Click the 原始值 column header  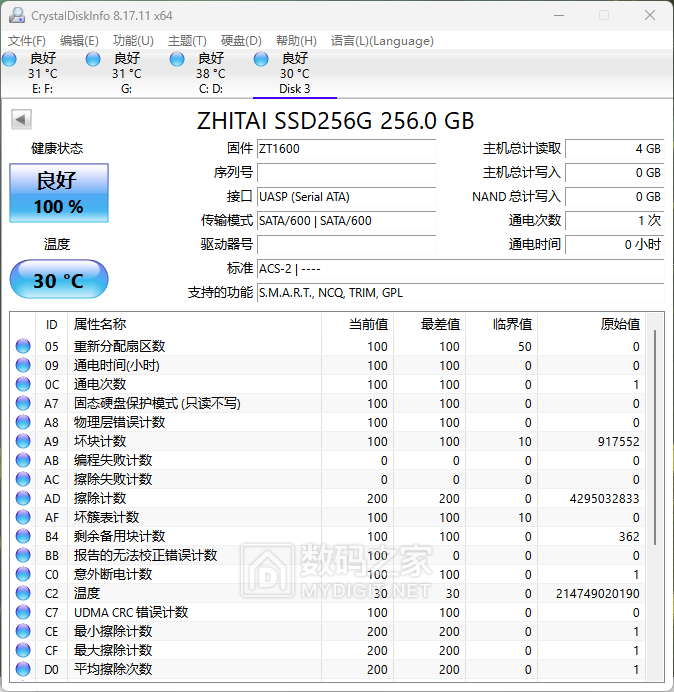tap(591, 324)
